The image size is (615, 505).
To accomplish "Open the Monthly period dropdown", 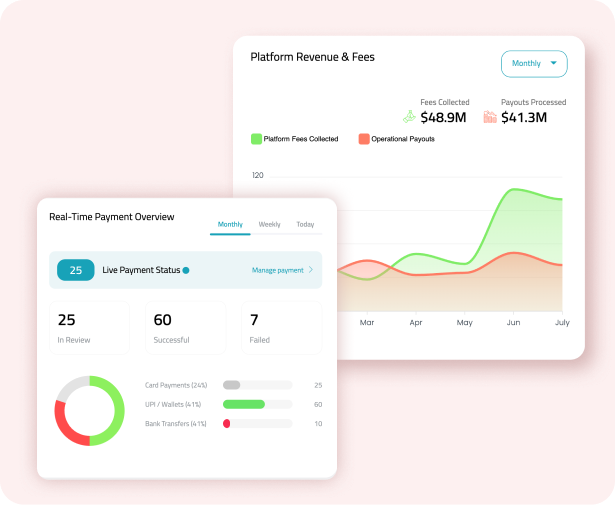I will [x=534, y=64].
